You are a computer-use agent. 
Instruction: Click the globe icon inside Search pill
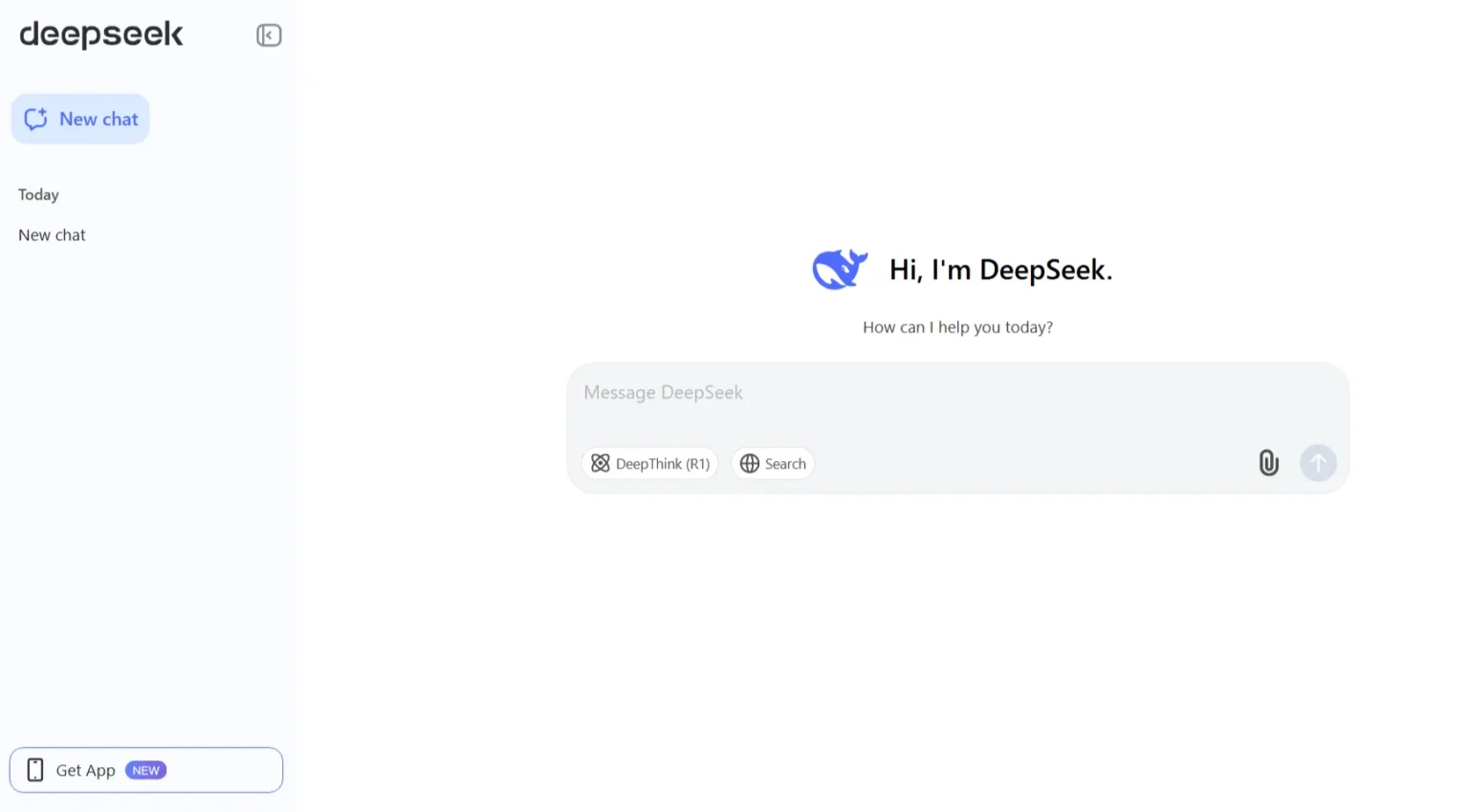(x=750, y=463)
